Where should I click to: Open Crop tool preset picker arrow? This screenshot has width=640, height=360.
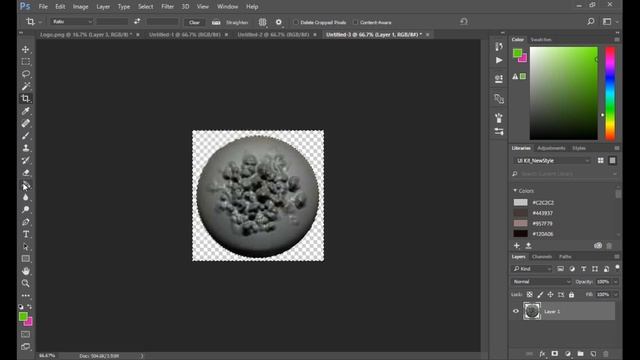tap(40, 22)
